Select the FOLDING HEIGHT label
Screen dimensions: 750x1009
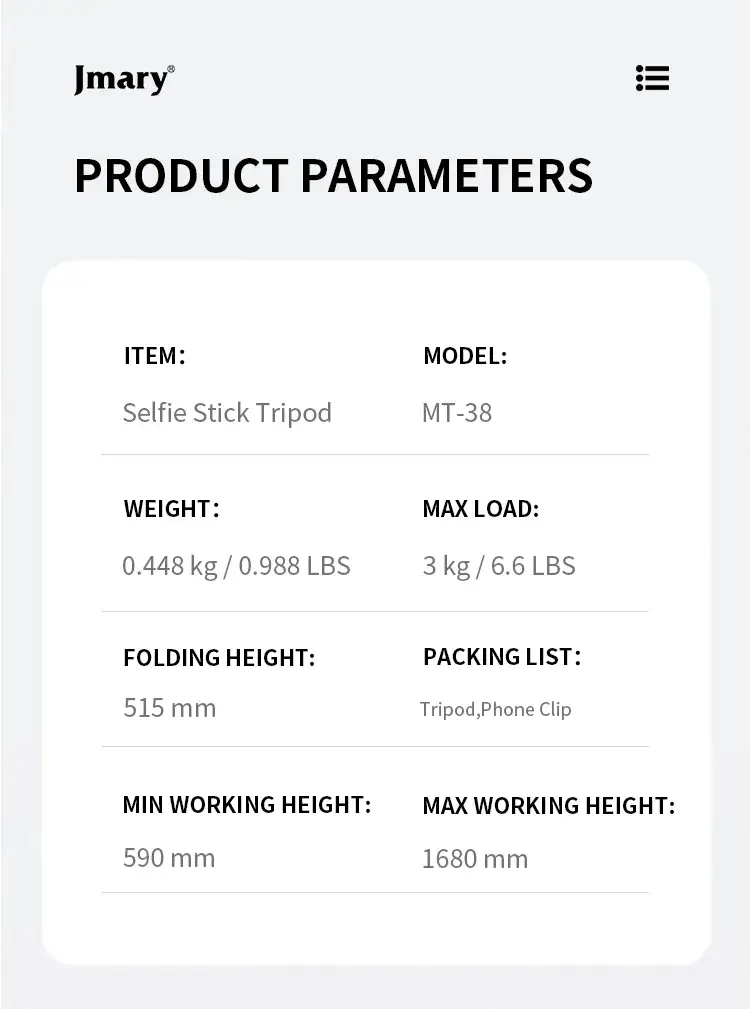click(219, 658)
